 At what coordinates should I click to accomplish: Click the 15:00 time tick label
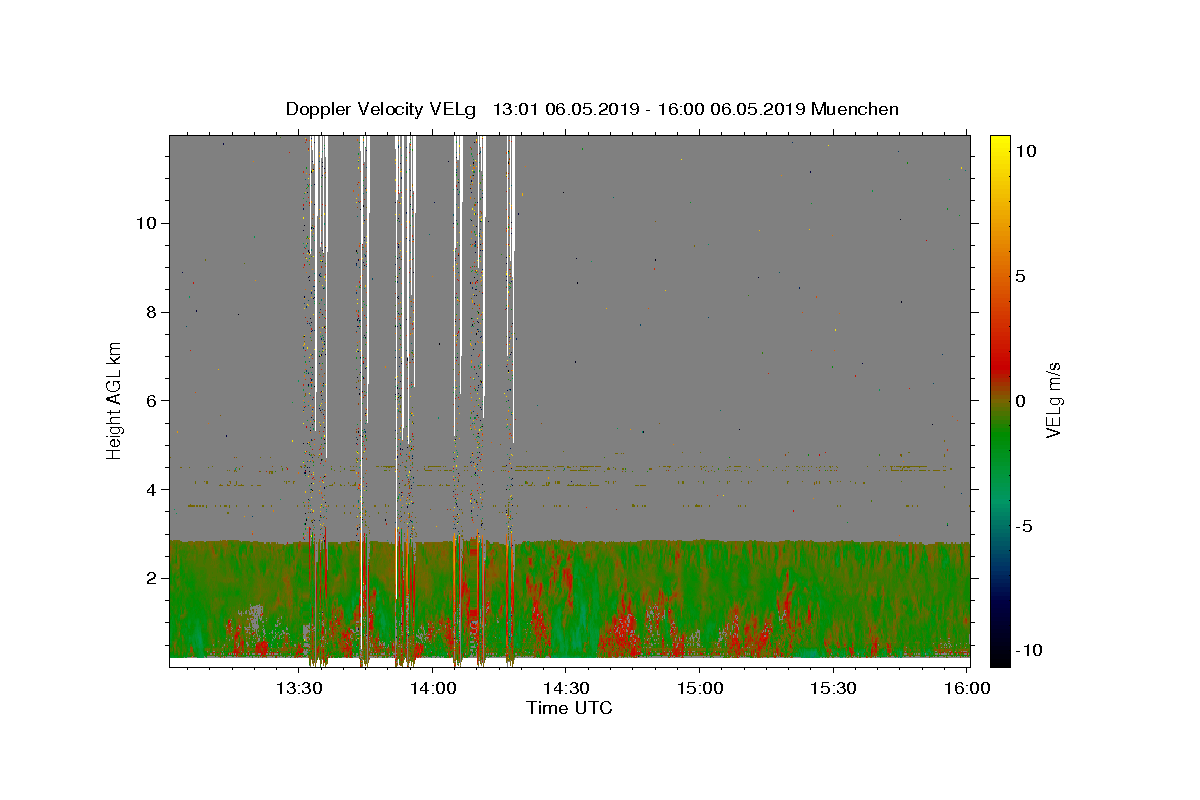(700, 688)
